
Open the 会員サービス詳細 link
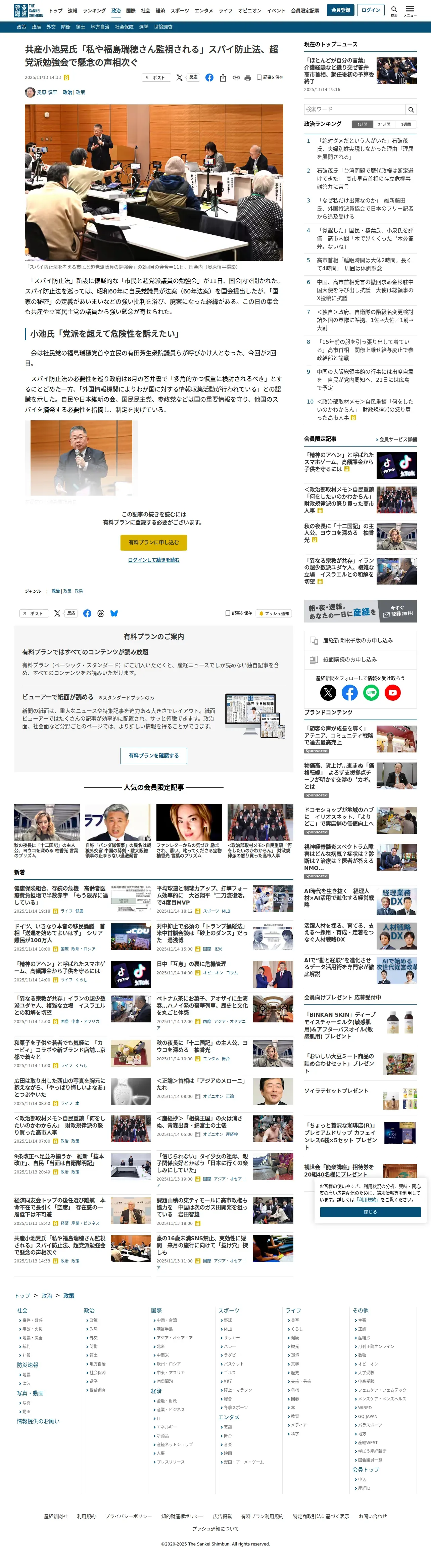coord(396,440)
